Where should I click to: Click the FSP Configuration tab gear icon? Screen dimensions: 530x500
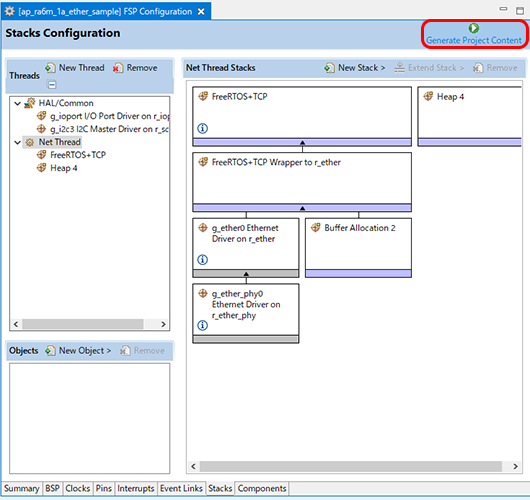point(9,11)
